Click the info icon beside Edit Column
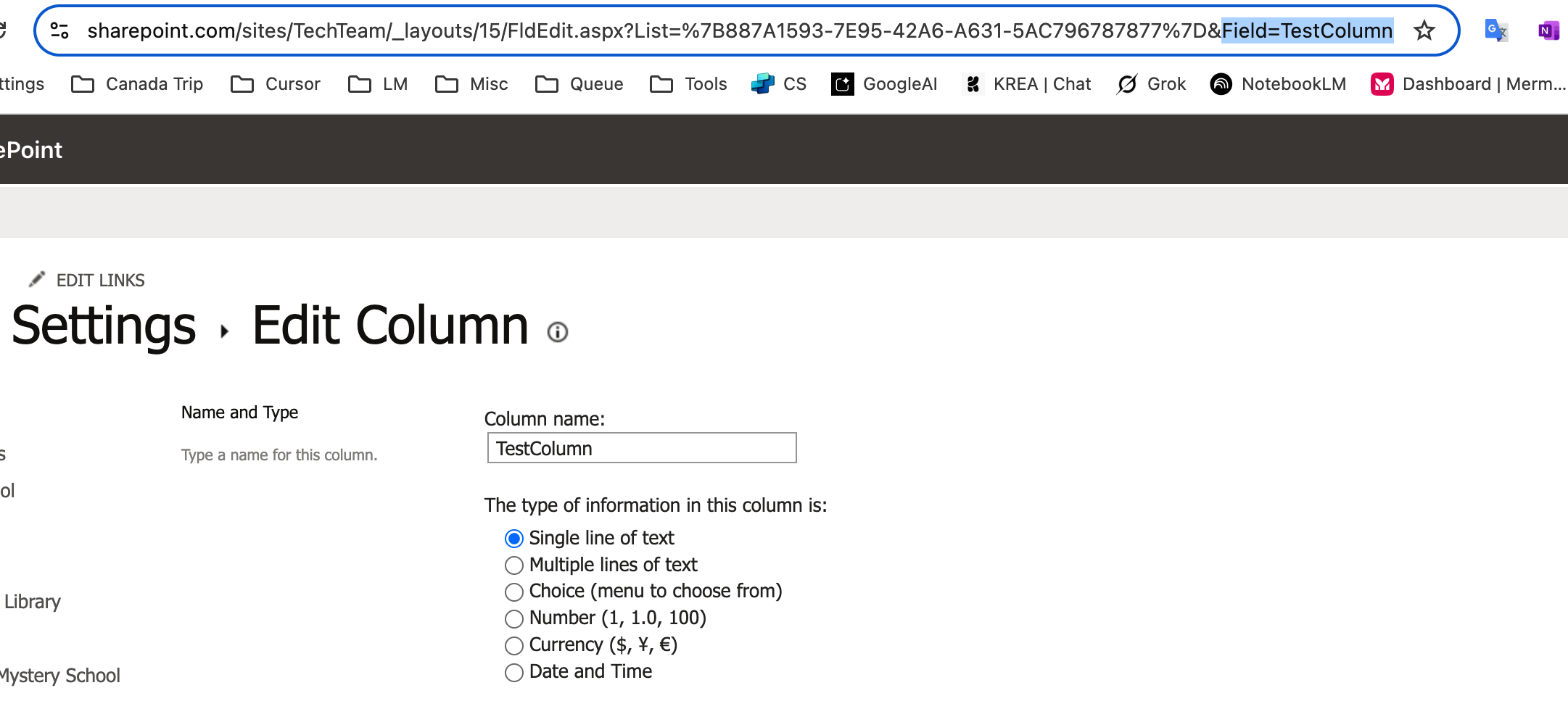This screenshot has height=709, width=1568. pyautogui.click(x=557, y=332)
